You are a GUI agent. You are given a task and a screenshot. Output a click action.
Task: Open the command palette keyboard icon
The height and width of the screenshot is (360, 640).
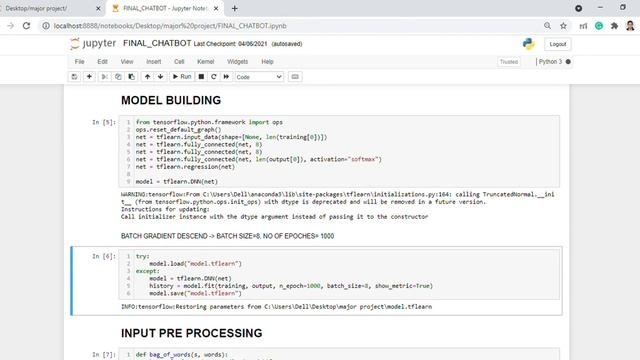295,77
